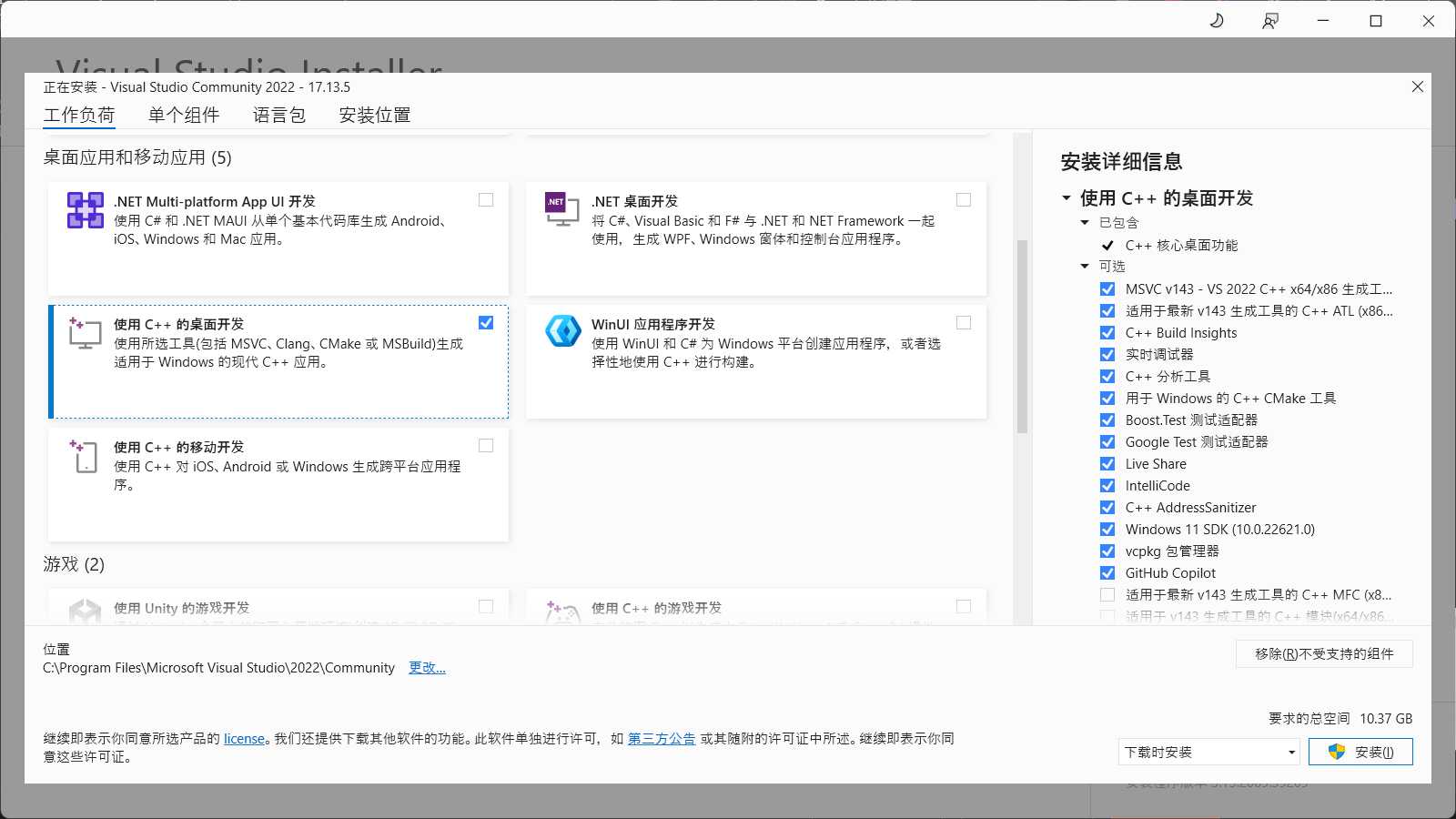Uncheck MSVC v143 build tools component
This screenshot has height=819, width=1456.
(x=1107, y=289)
